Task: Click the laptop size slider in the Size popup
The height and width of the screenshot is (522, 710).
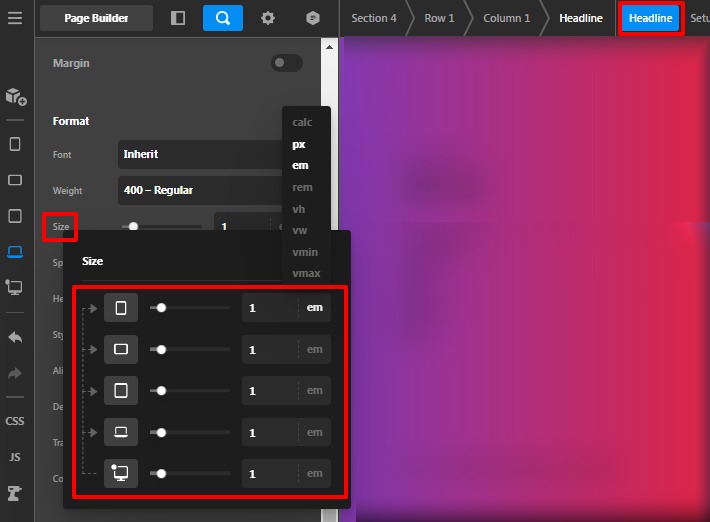Action: click(x=189, y=432)
